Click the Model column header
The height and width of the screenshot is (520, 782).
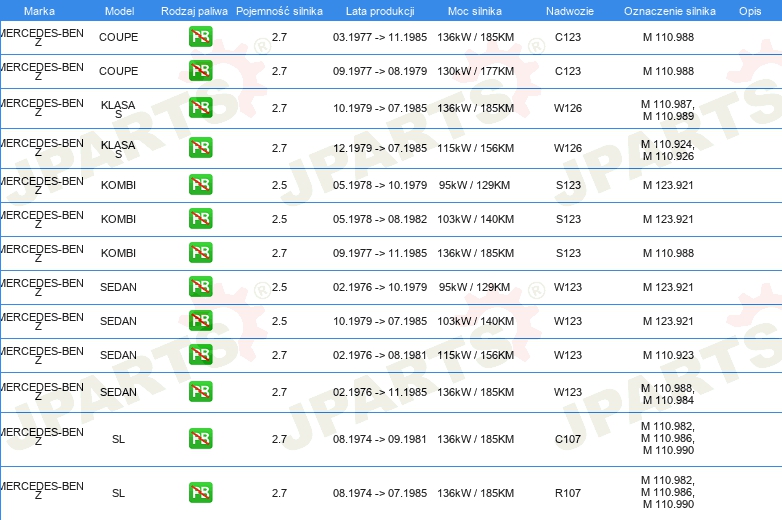click(x=119, y=11)
